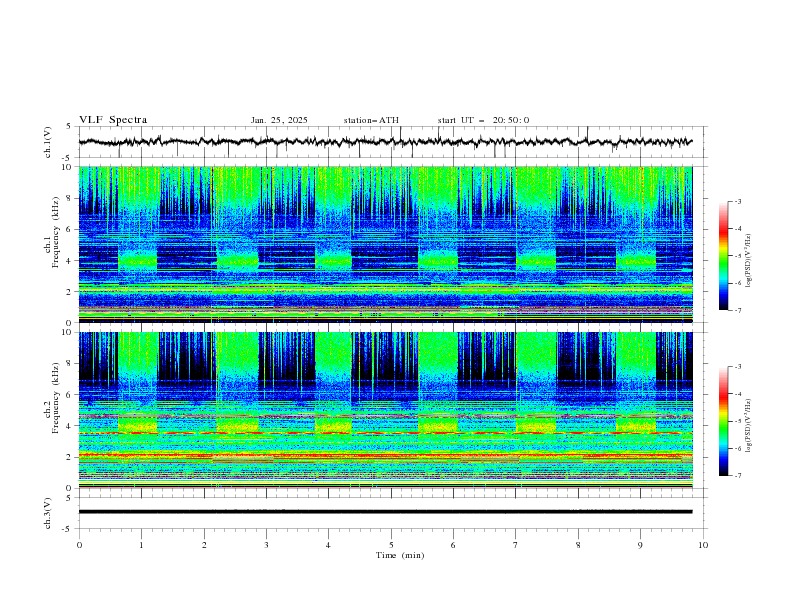
Task: Click the time axis tick label "5"
Action: click(x=391, y=545)
